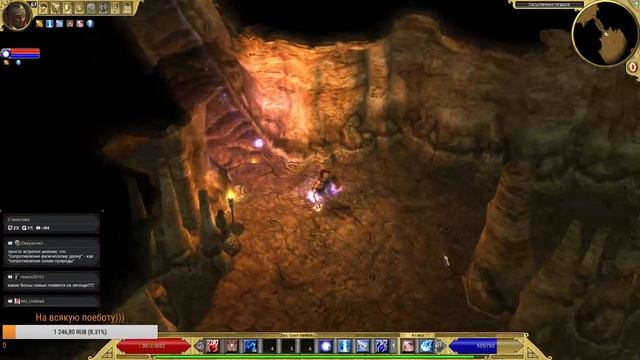
Task: Select the donation goal bar '1 246,80 RUB'
Action: click(x=80, y=332)
